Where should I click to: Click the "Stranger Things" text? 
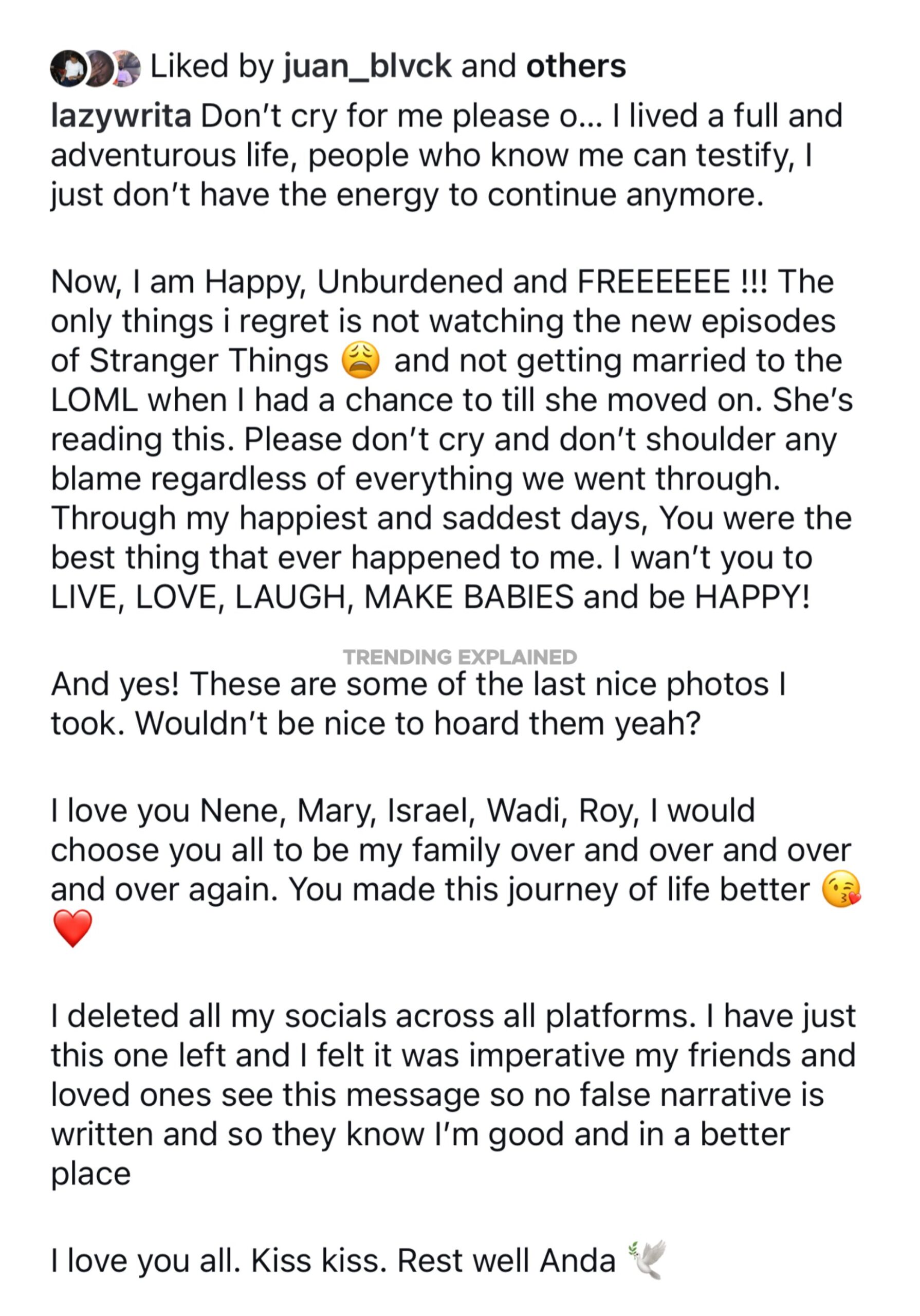tap(209, 361)
